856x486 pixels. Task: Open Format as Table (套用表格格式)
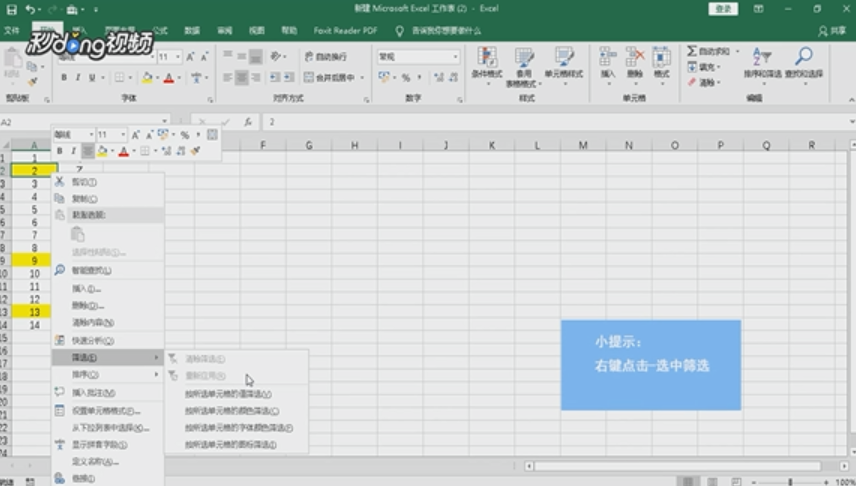(x=524, y=67)
